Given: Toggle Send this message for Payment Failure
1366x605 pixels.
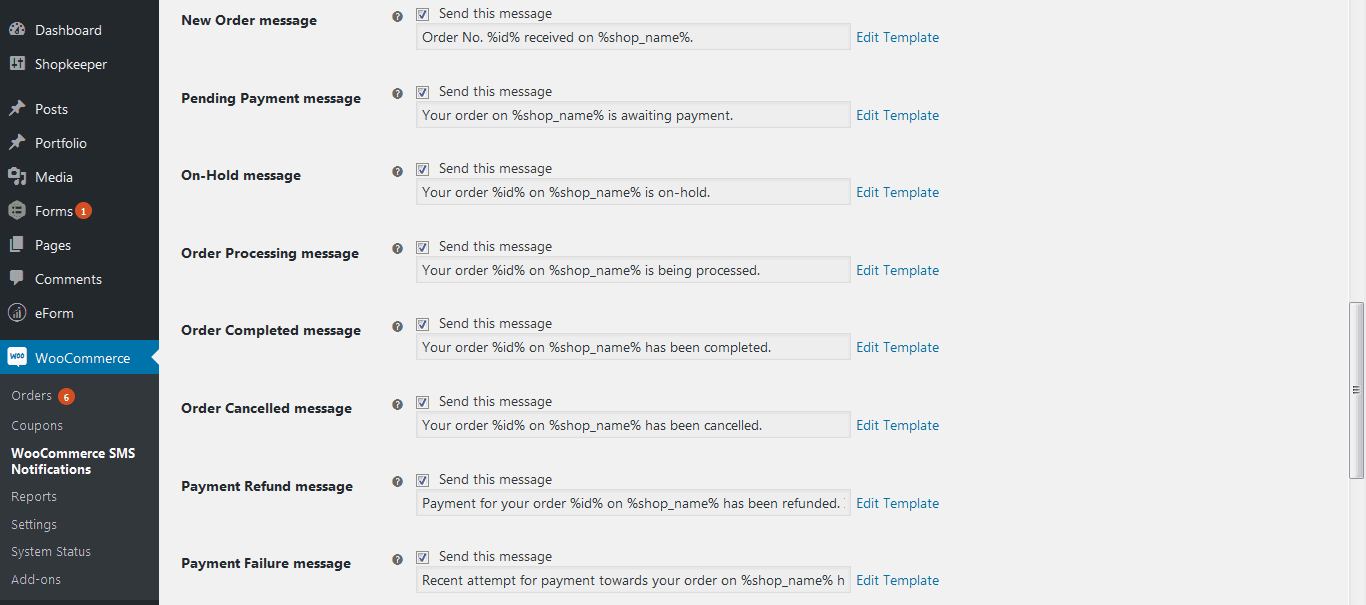Looking at the screenshot, I should [423, 557].
